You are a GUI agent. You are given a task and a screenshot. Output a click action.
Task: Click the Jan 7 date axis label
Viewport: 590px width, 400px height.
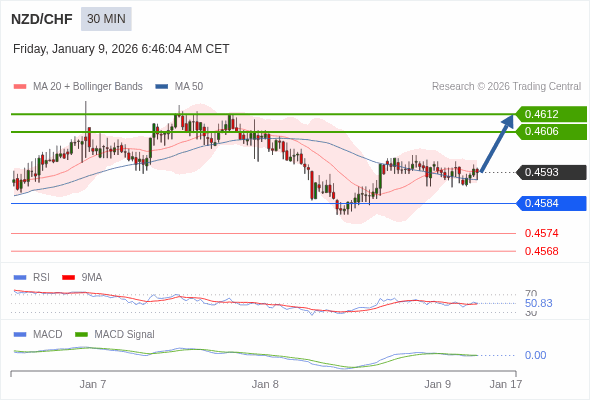(x=93, y=384)
